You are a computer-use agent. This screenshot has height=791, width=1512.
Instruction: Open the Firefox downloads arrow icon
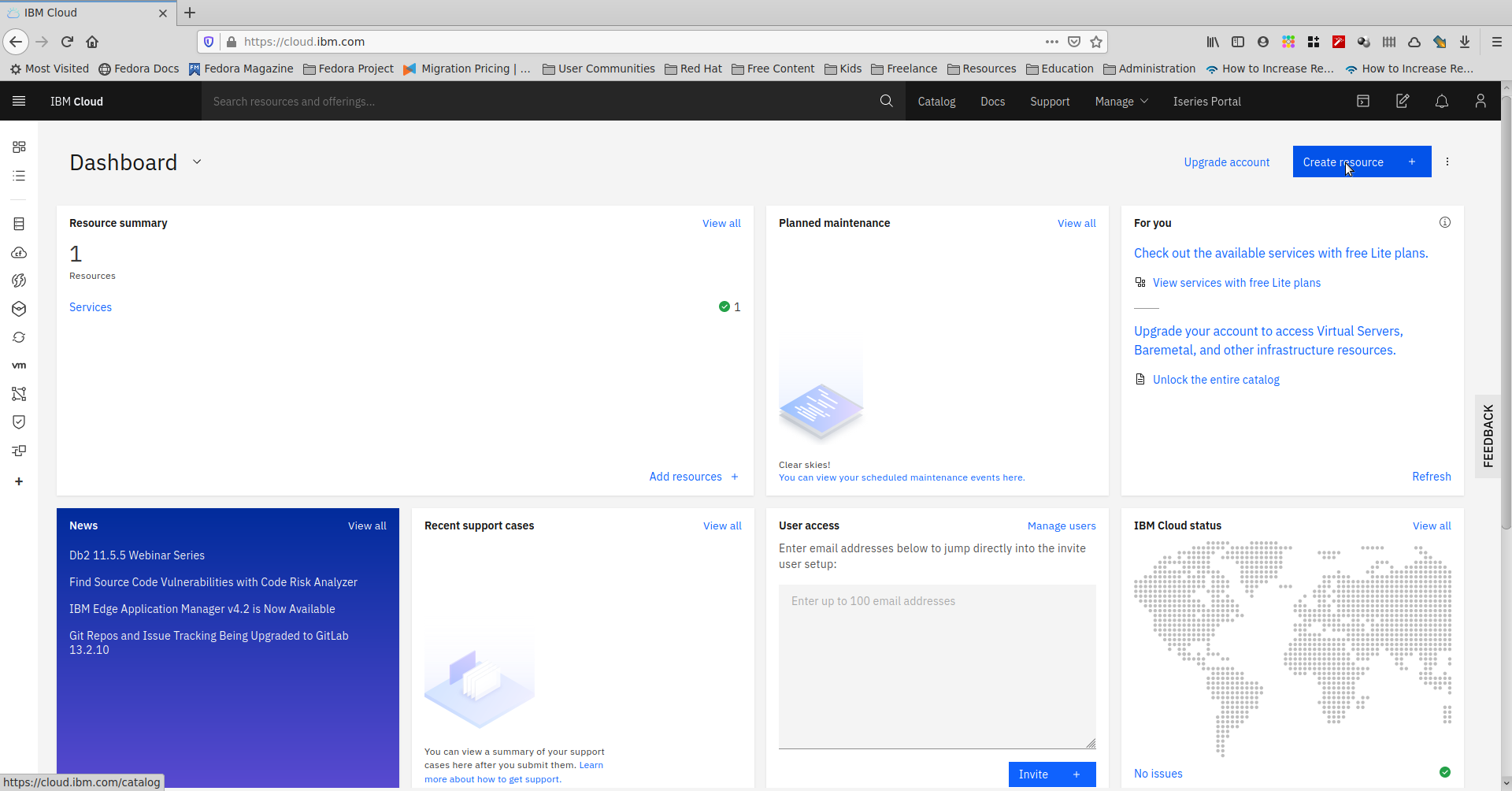click(1465, 41)
